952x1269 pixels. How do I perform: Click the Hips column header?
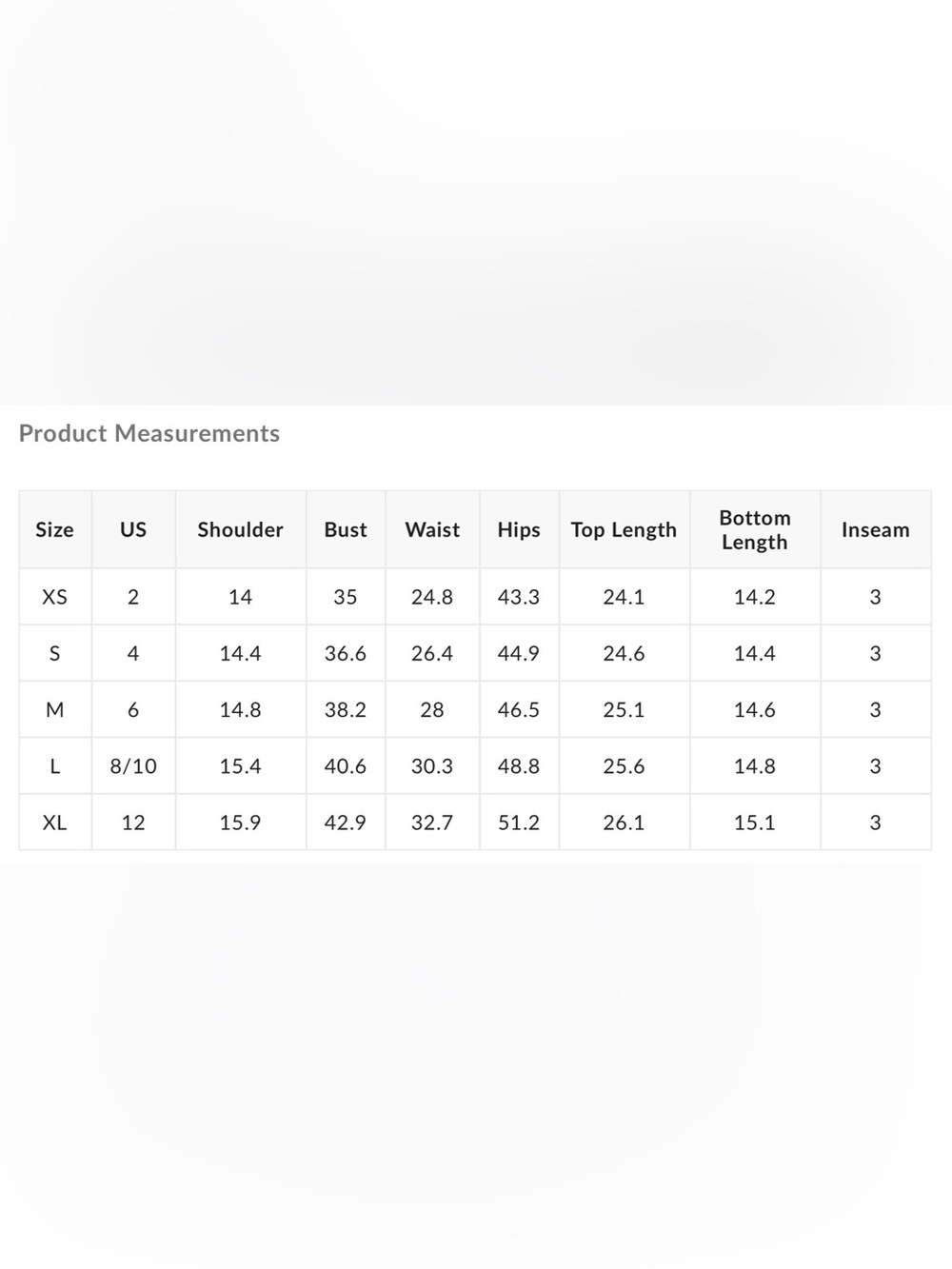click(519, 530)
